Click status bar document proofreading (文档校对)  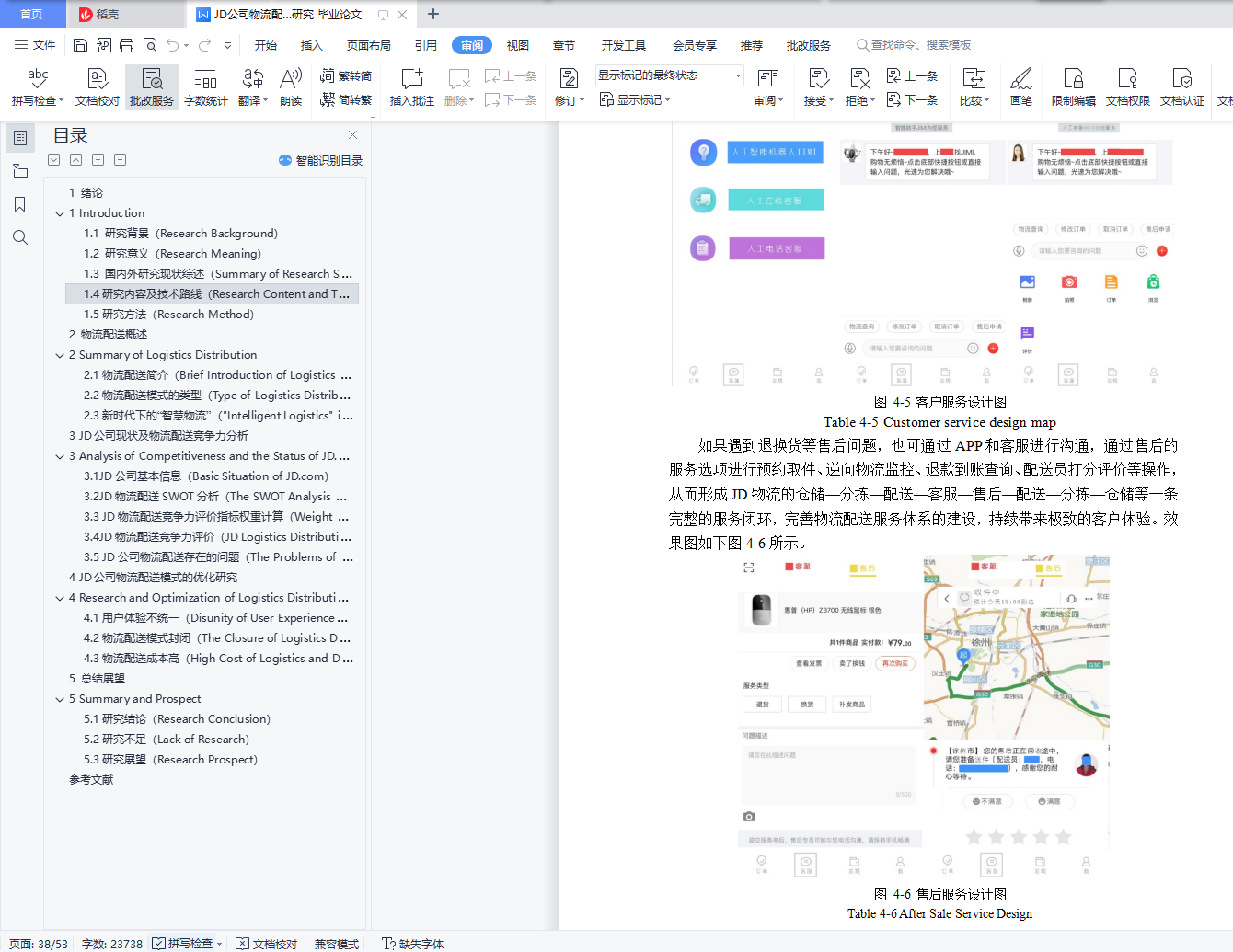(267, 944)
